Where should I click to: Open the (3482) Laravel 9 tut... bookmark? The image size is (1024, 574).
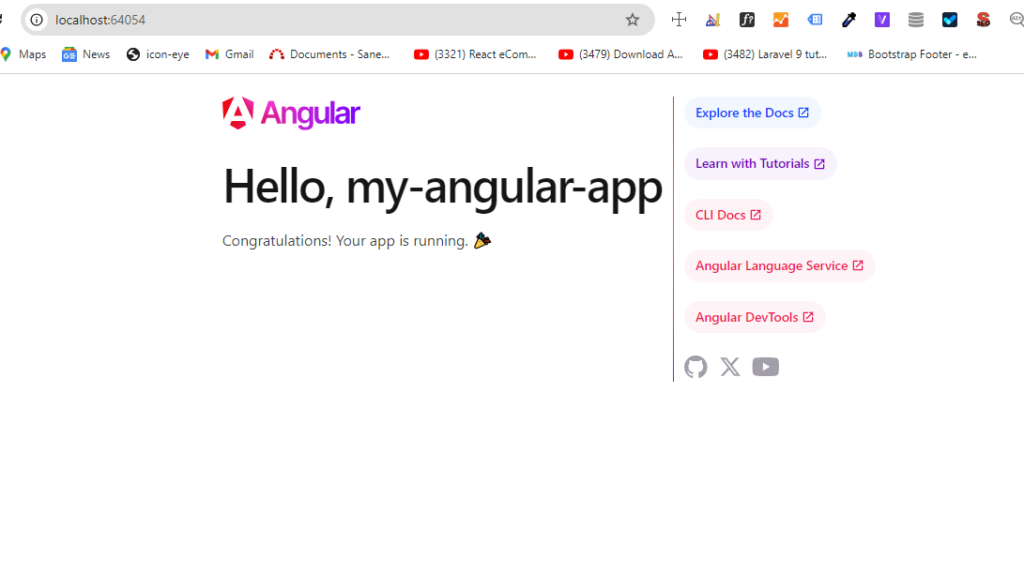tap(765, 54)
